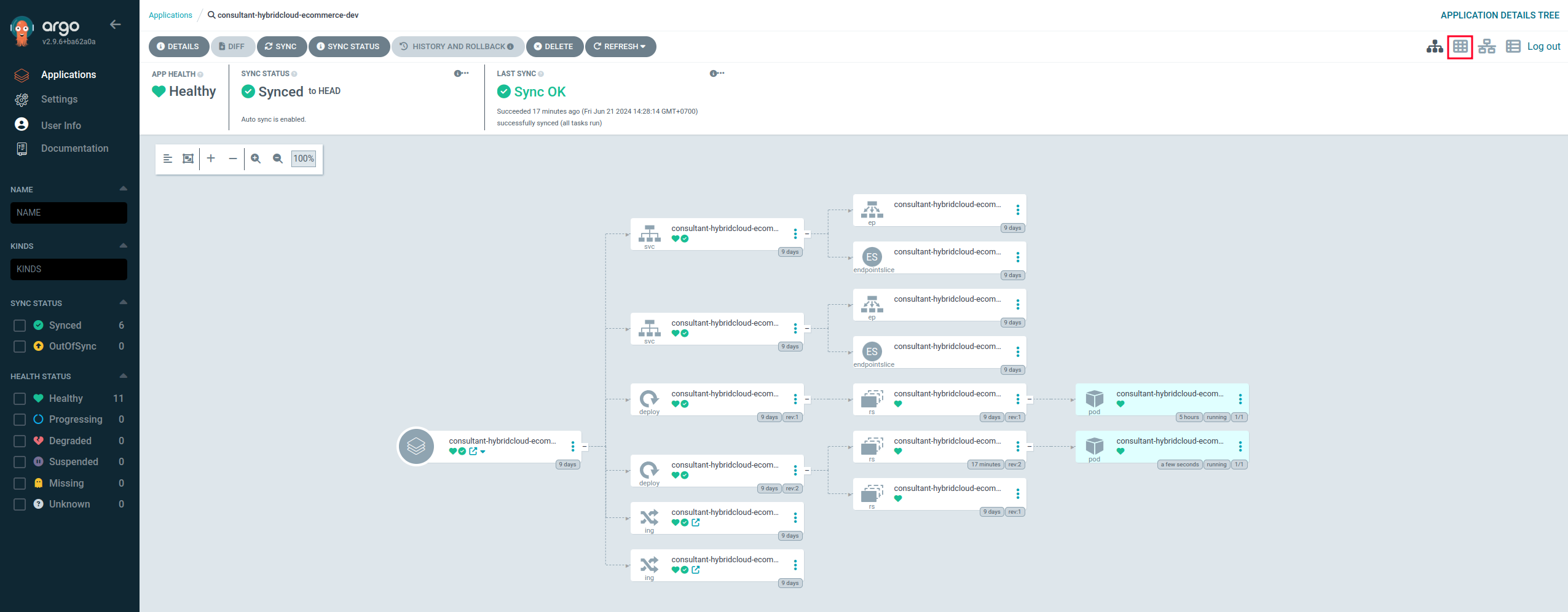
Task: Open HISTORY AND ROLLBACK
Action: [x=457, y=47]
